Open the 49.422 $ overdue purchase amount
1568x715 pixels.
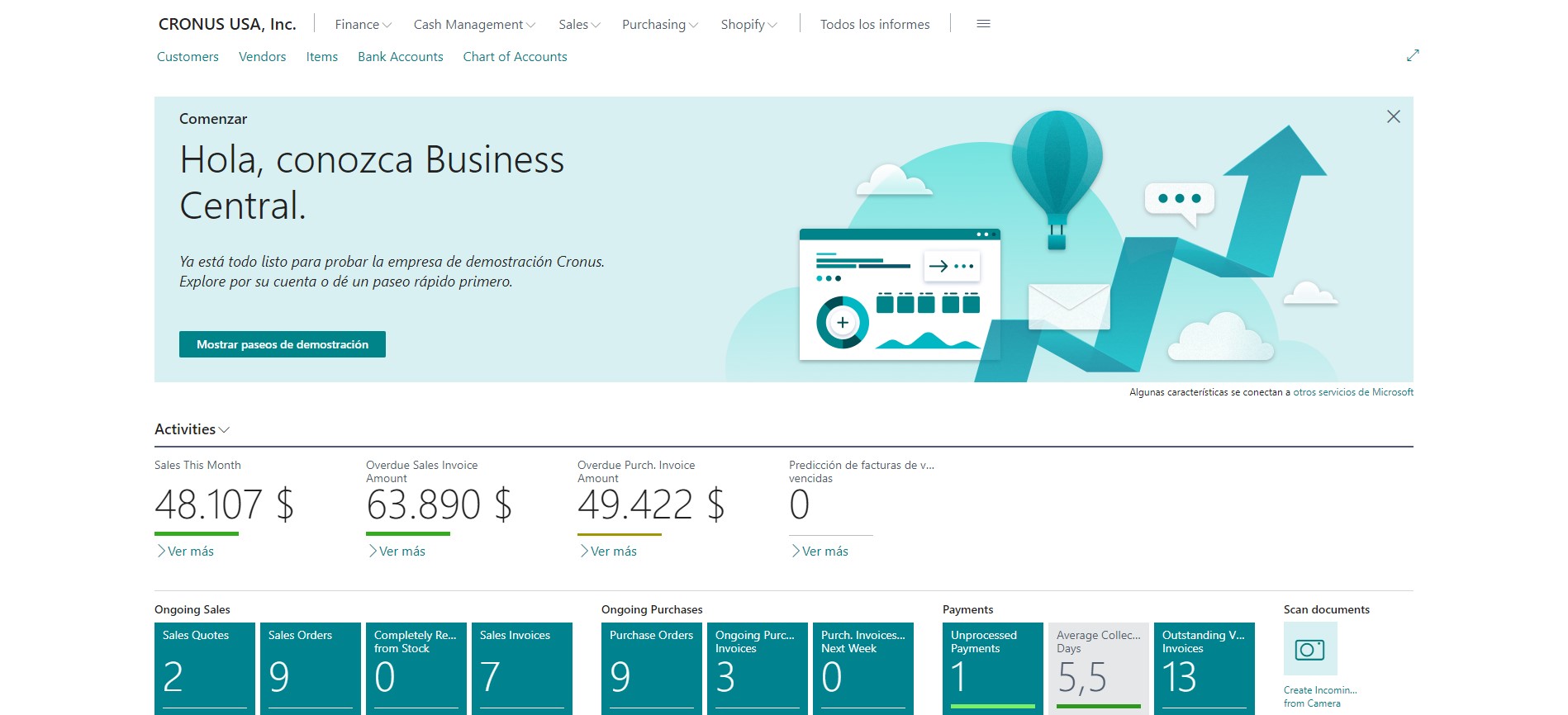pos(651,504)
